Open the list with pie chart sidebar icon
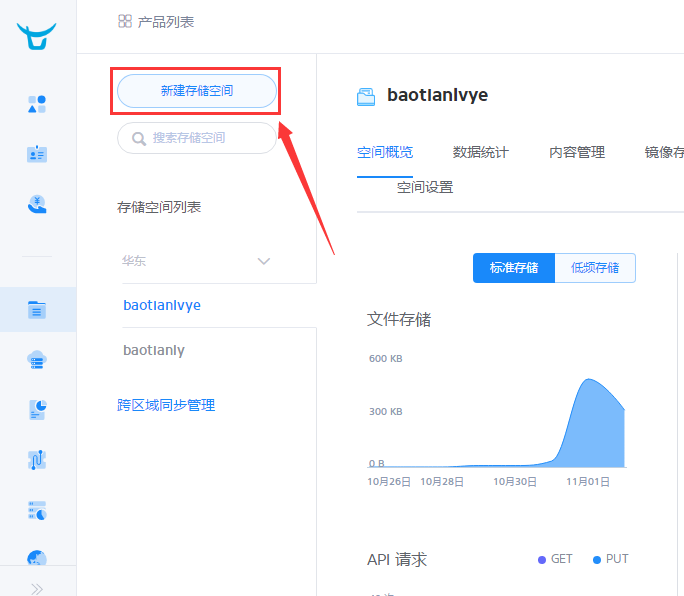The height and width of the screenshot is (596, 684). pyautogui.click(x=37, y=510)
